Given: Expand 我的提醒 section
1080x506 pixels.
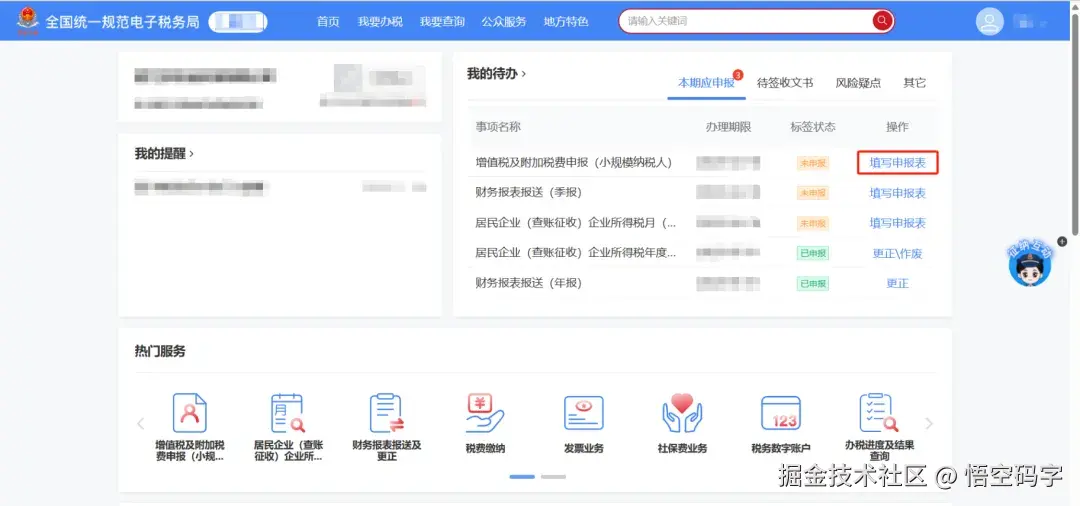Looking at the screenshot, I should pos(164,154).
